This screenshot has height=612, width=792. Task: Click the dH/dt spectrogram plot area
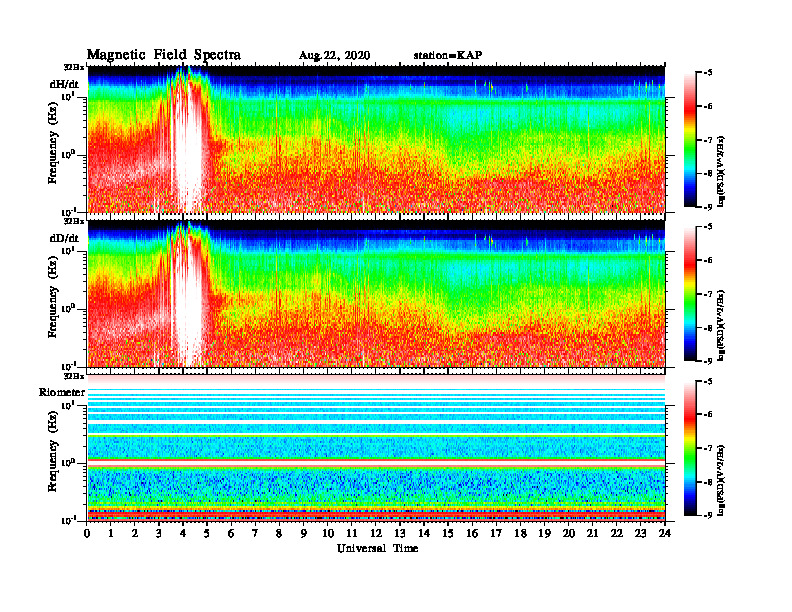[x=376, y=139]
